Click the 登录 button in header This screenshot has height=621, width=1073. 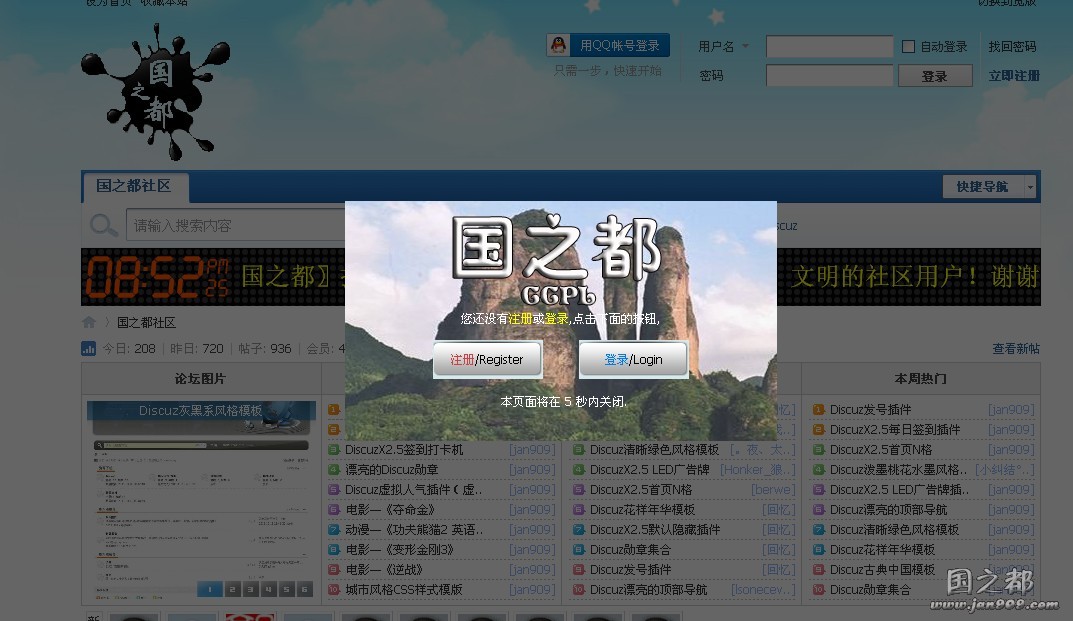click(935, 76)
